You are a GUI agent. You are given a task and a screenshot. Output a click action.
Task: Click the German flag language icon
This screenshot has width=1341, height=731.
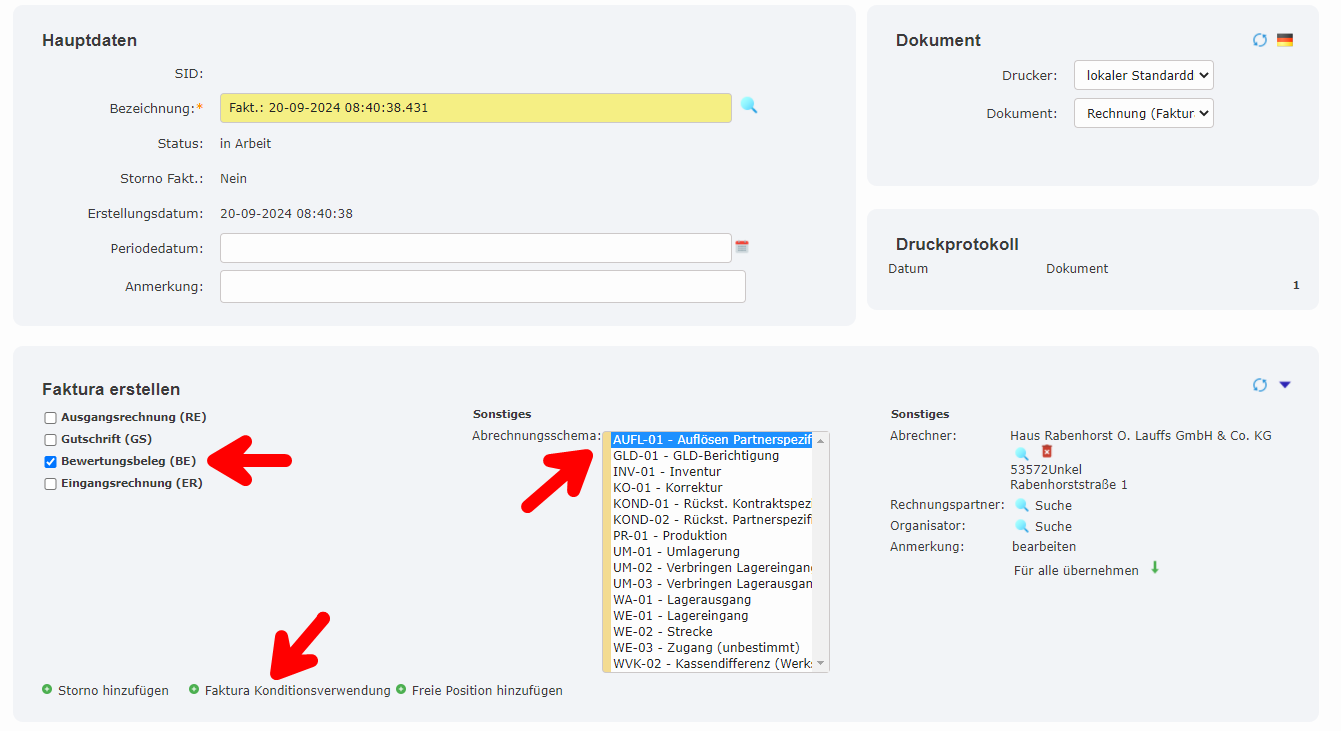coord(1285,40)
